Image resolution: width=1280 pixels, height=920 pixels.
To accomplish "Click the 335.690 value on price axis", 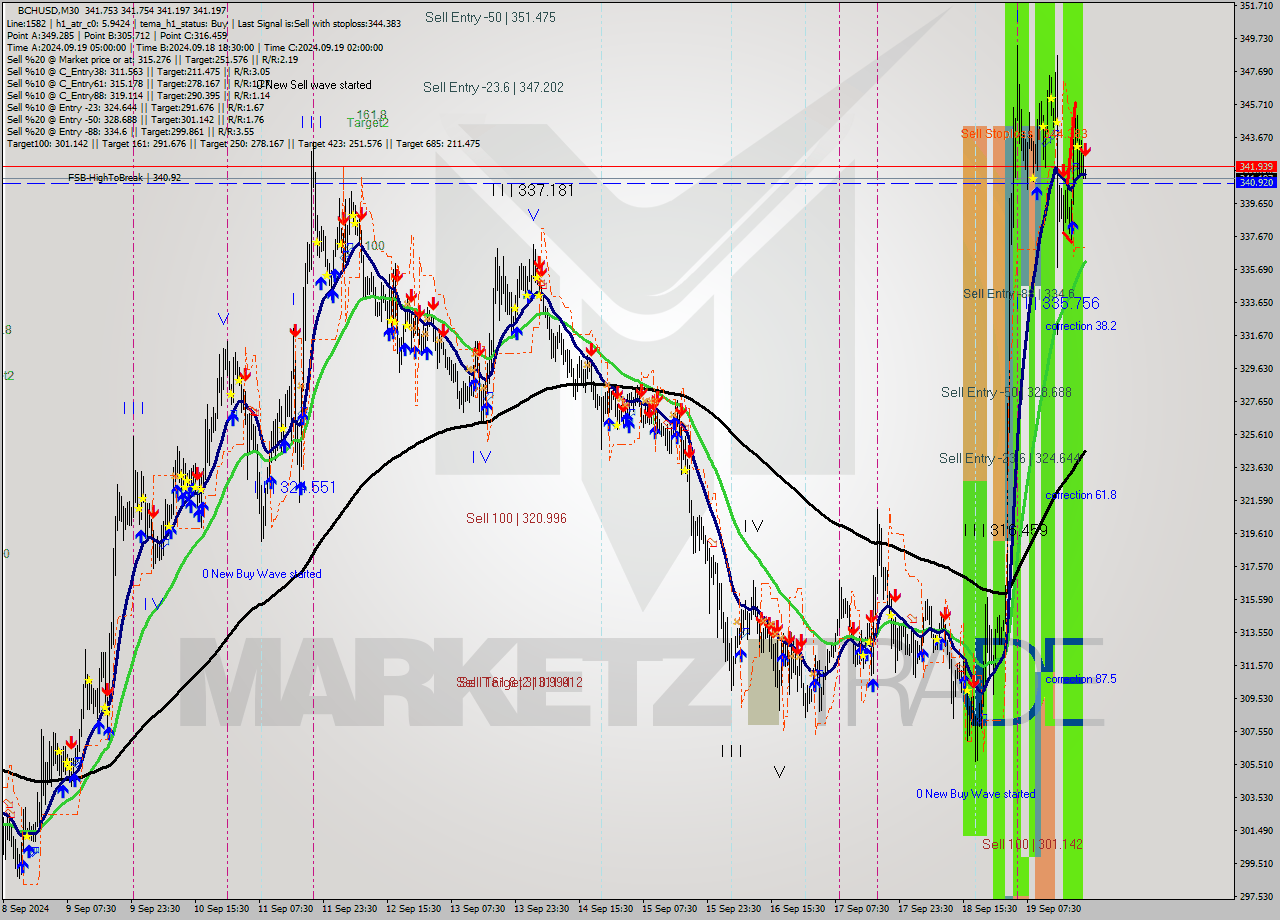I will (1256, 269).
